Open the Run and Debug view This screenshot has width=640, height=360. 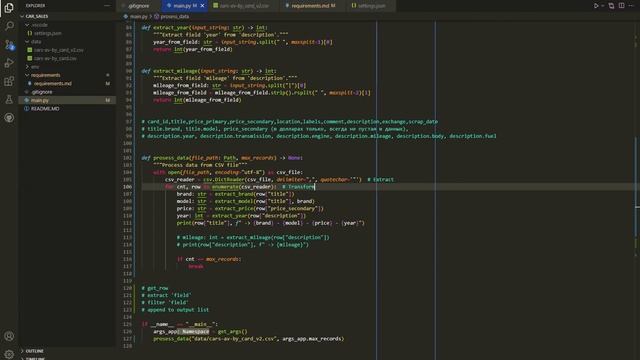click(9, 63)
